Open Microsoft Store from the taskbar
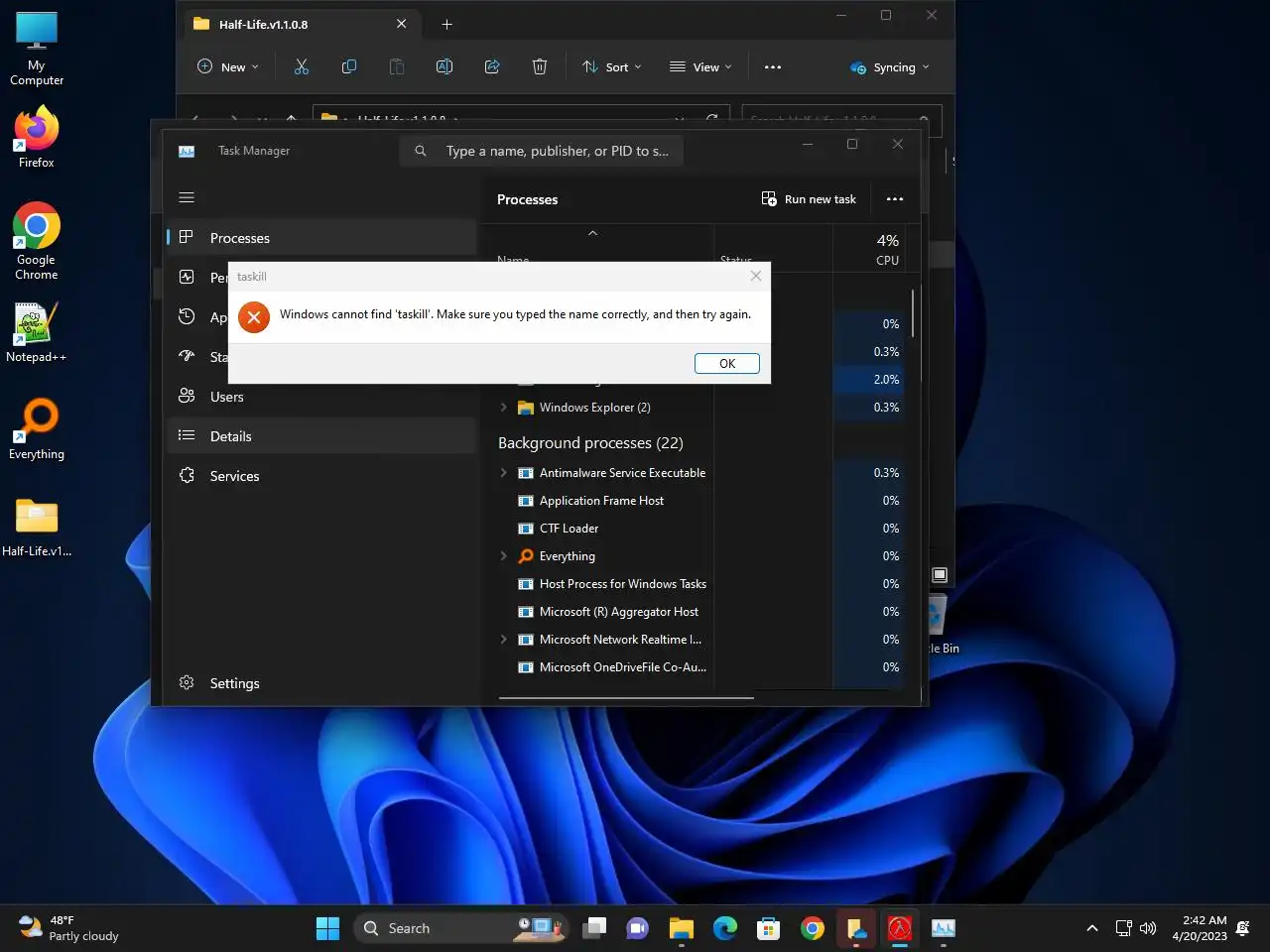 [769, 928]
